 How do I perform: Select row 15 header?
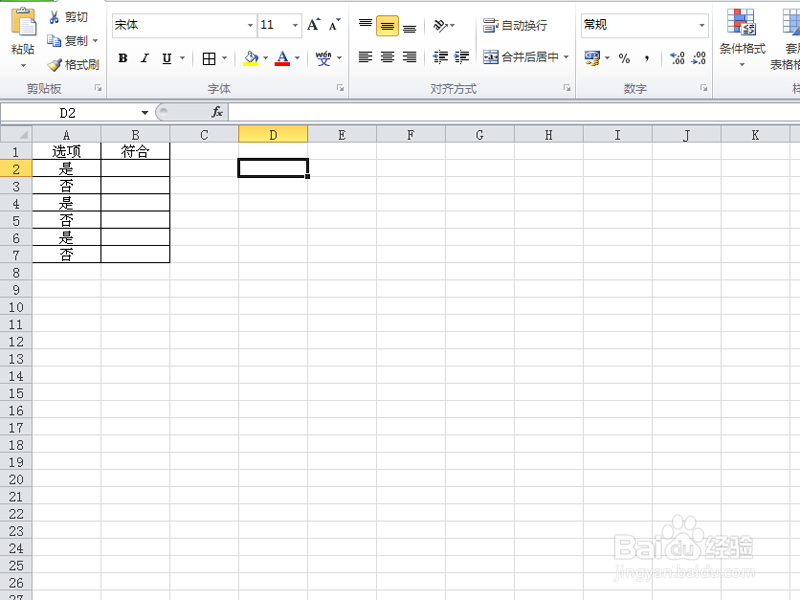[16, 393]
